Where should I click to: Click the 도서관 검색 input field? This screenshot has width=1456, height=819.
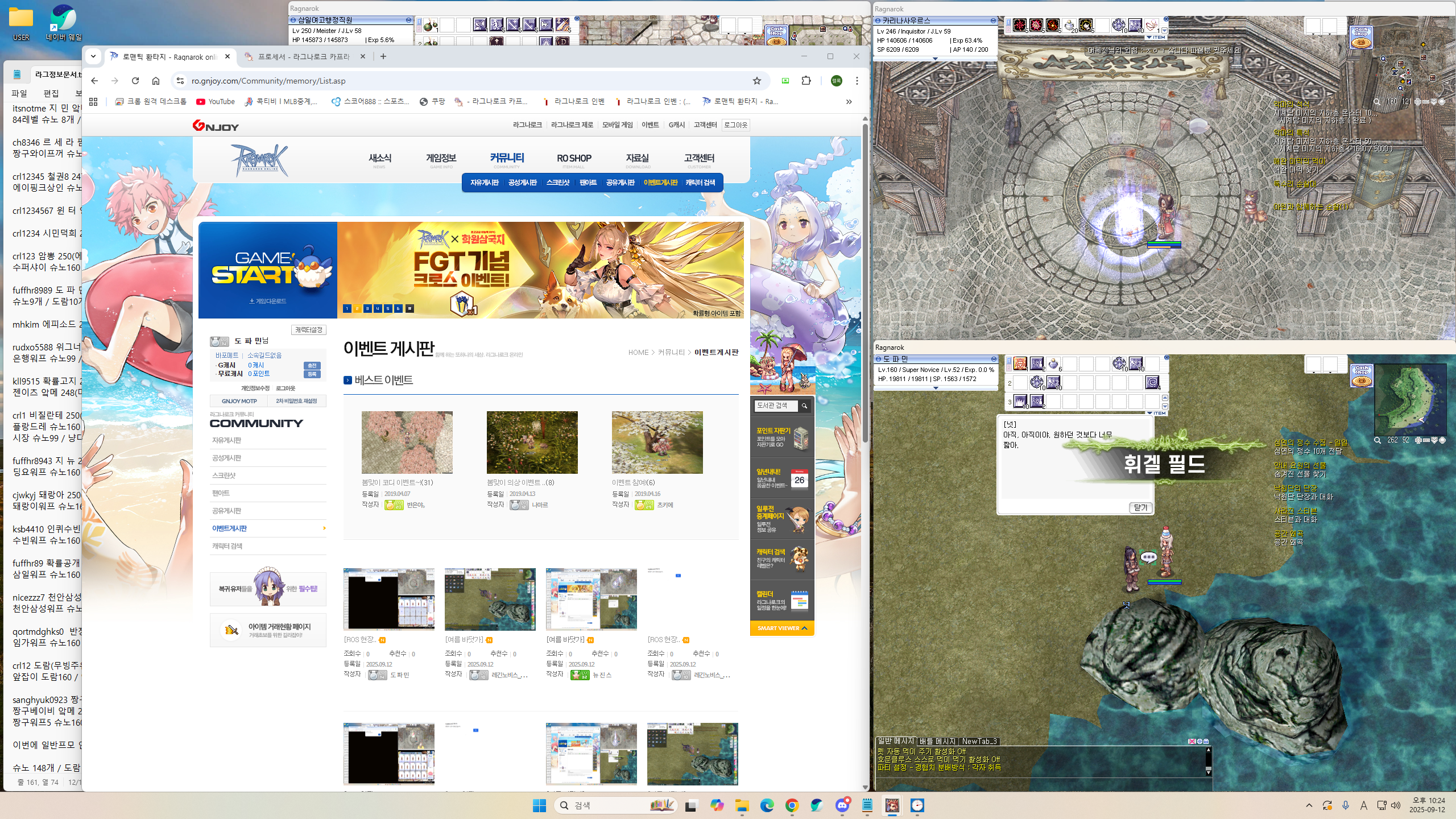point(776,406)
